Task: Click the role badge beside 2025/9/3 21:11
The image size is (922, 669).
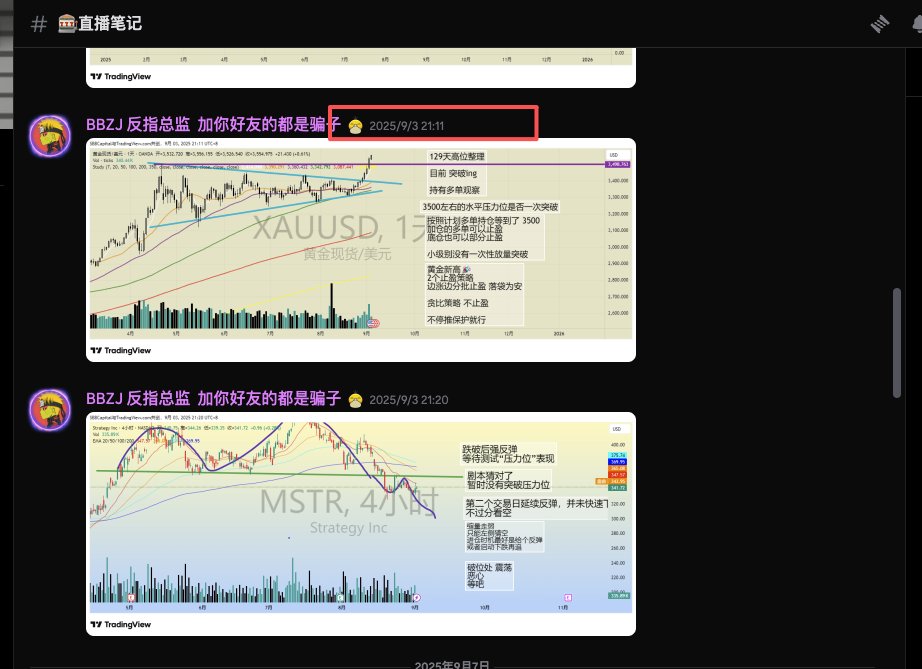Action: point(355,126)
